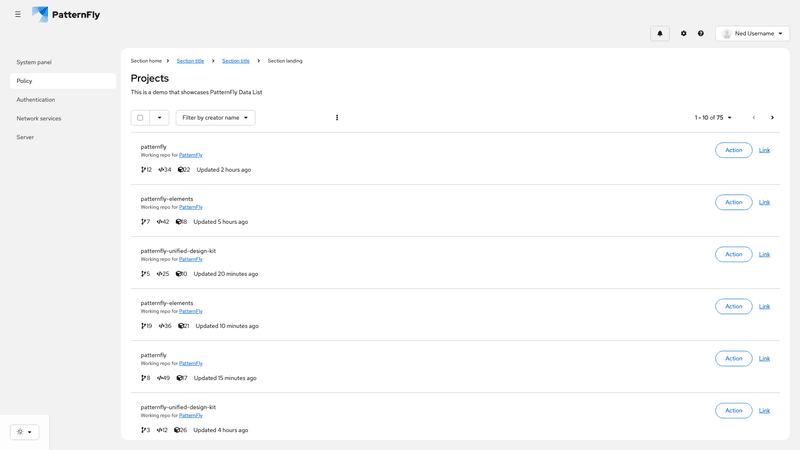800x450 pixels.
Task: Click cube icon in Updated 10 minutes ago row
Action: pyautogui.click(x=180, y=326)
